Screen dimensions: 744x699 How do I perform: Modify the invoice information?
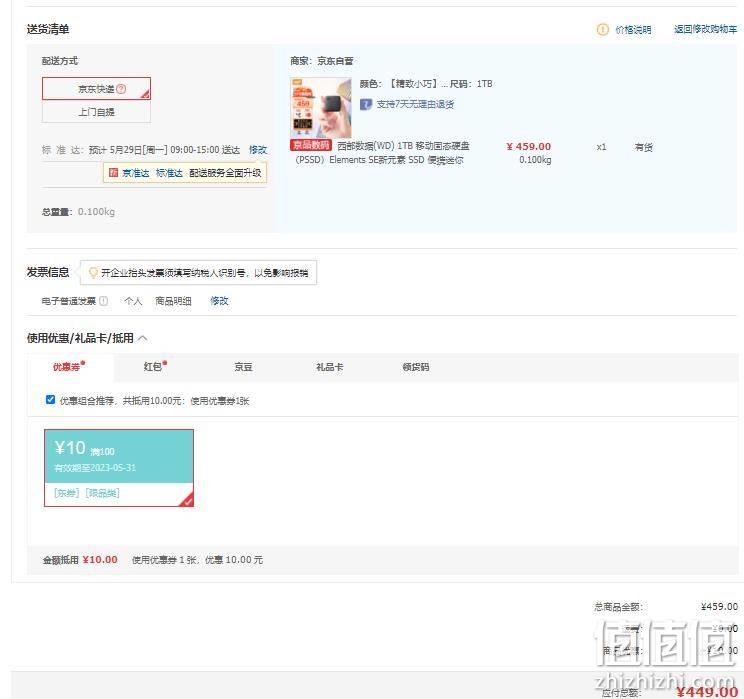219,301
